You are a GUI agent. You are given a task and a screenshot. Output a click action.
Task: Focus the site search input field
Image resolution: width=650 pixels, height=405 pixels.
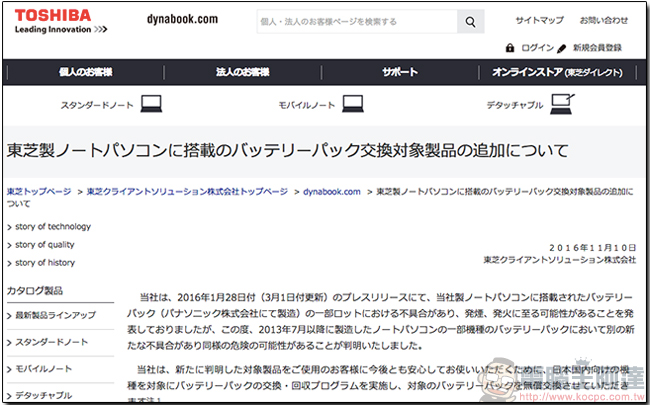tap(357, 22)
